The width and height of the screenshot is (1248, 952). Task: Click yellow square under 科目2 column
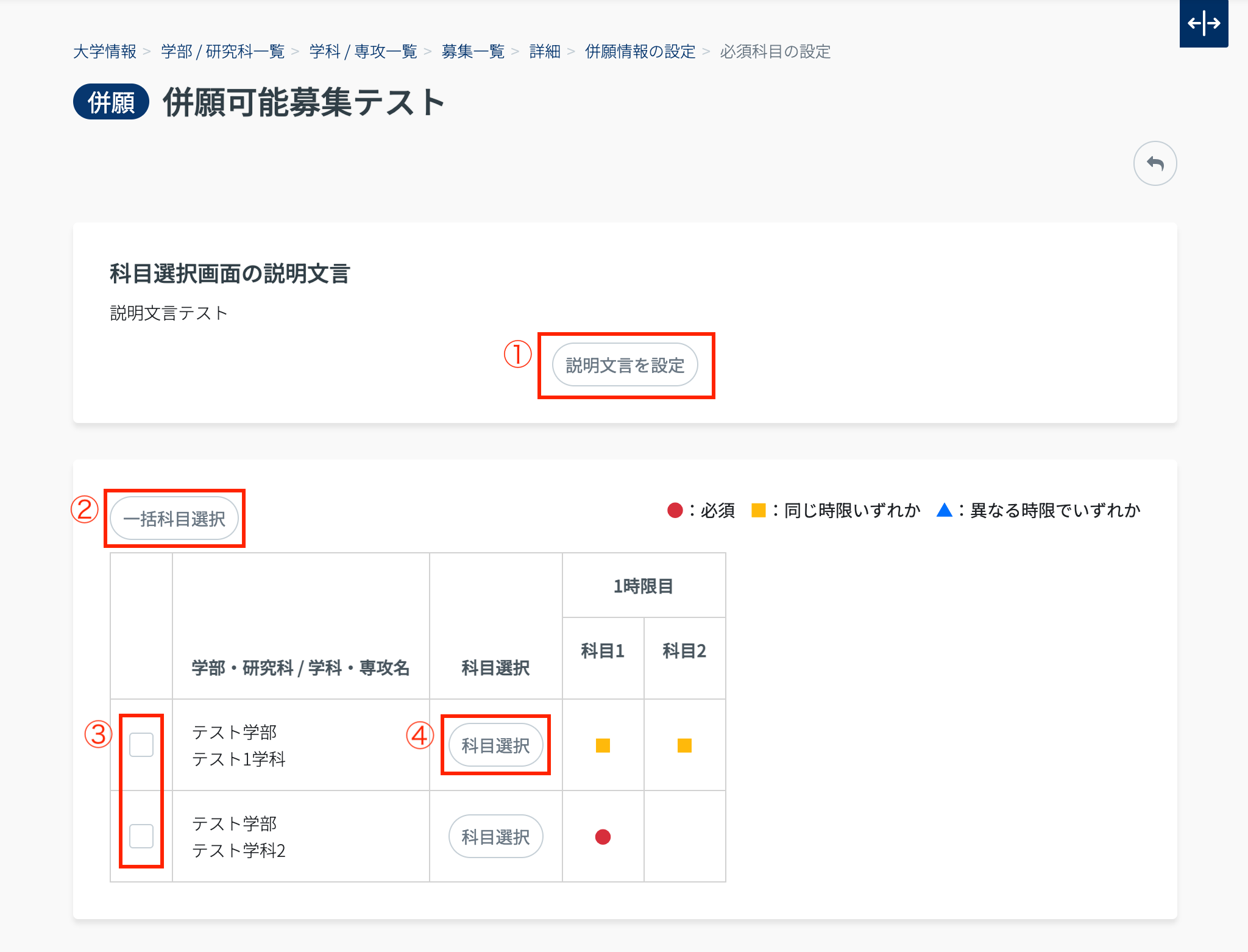point(684,745)
